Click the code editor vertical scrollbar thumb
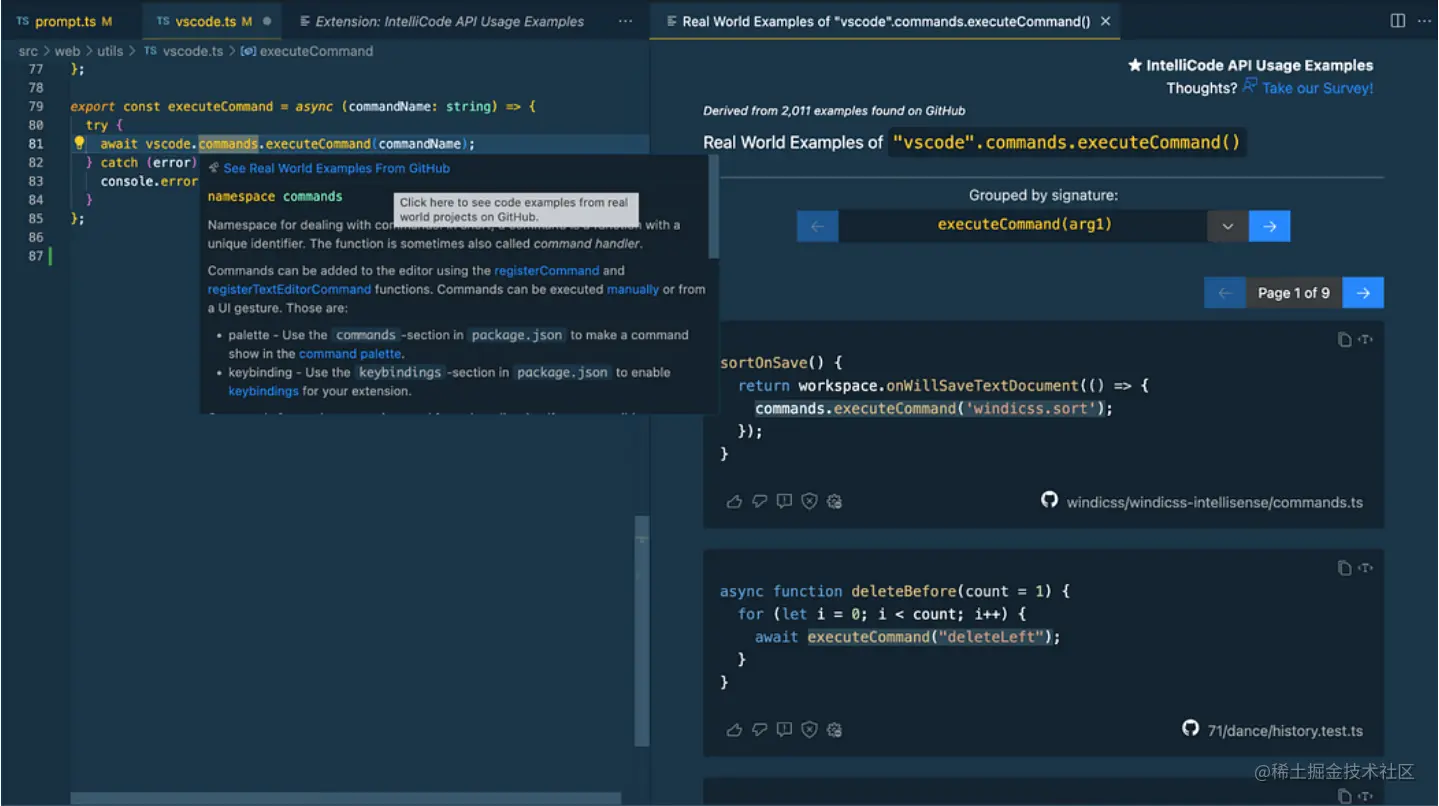Screen dimensions: 1439x806 click(642, 631)
